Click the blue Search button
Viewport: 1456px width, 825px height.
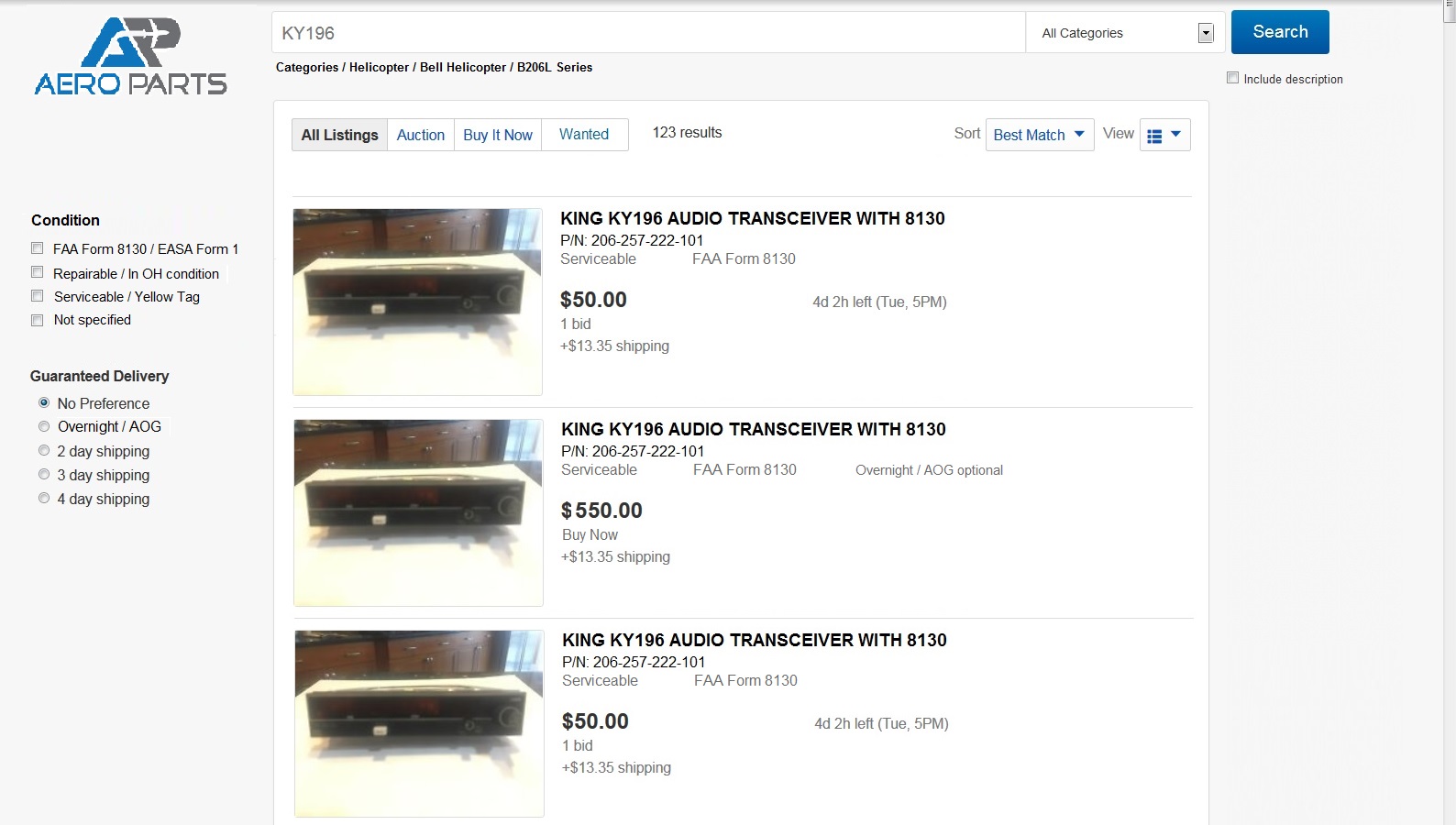(x=1280, y=32)
